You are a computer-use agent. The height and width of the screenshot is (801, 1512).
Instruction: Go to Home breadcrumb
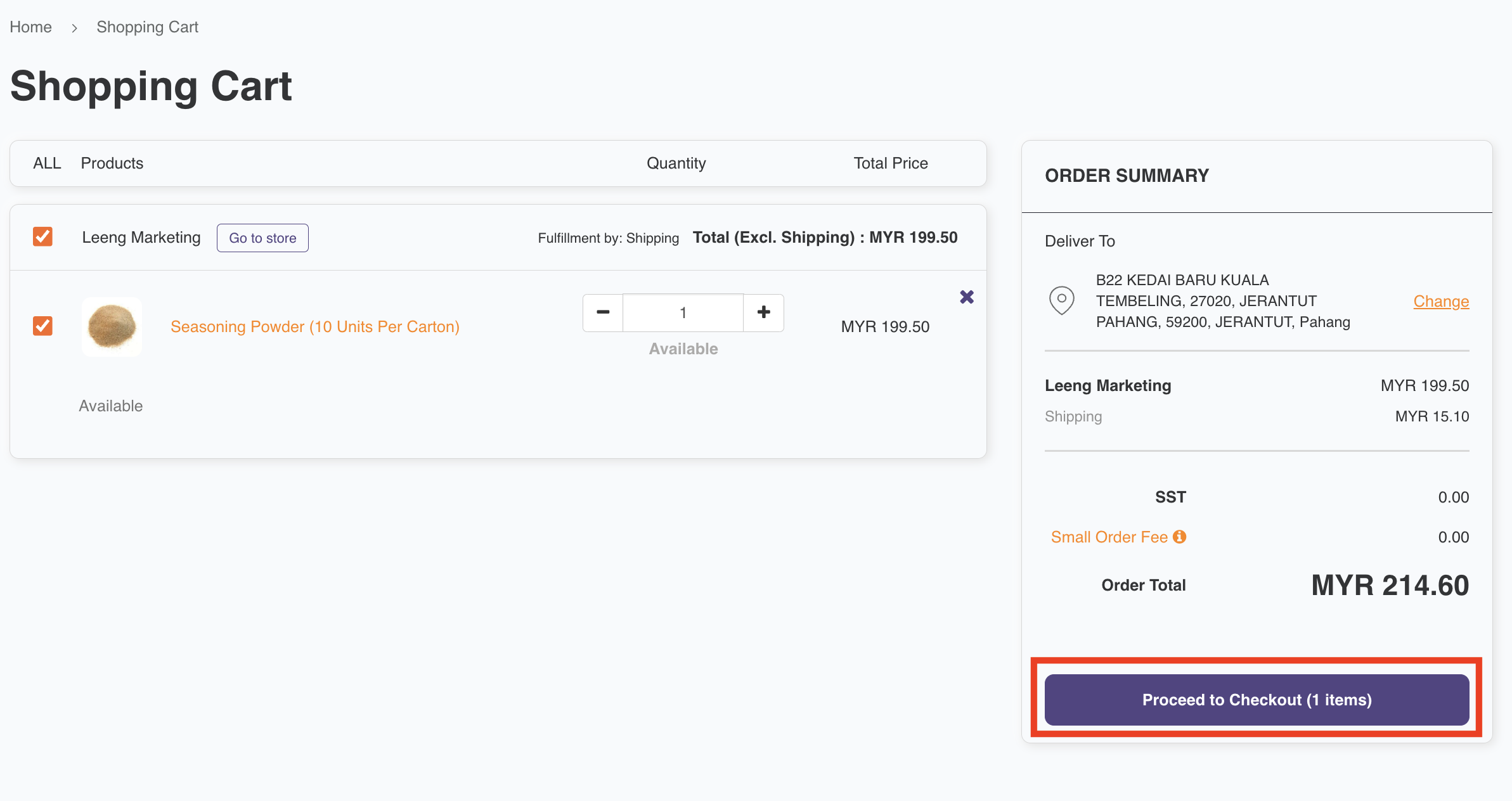[x=30, y=27]
